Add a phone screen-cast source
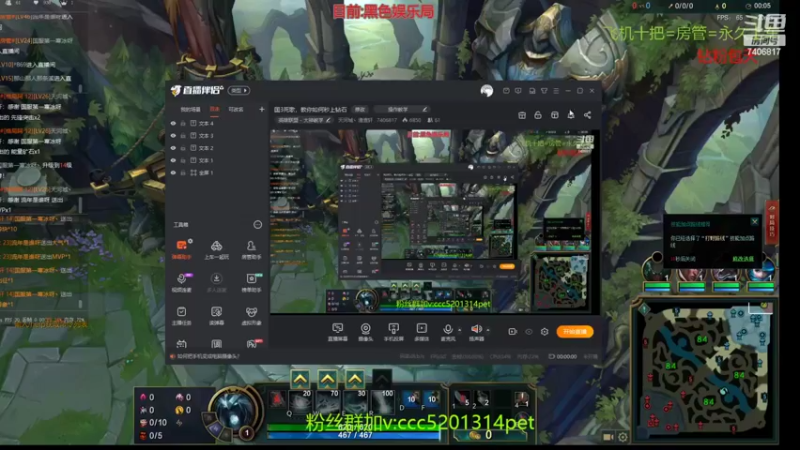Screen dimensions: 800x450 [x=393, y=332]
